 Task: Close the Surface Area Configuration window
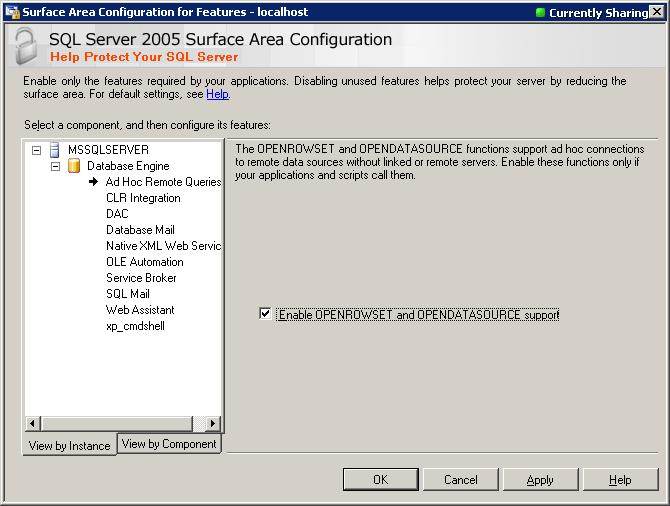tap(657, 12)
